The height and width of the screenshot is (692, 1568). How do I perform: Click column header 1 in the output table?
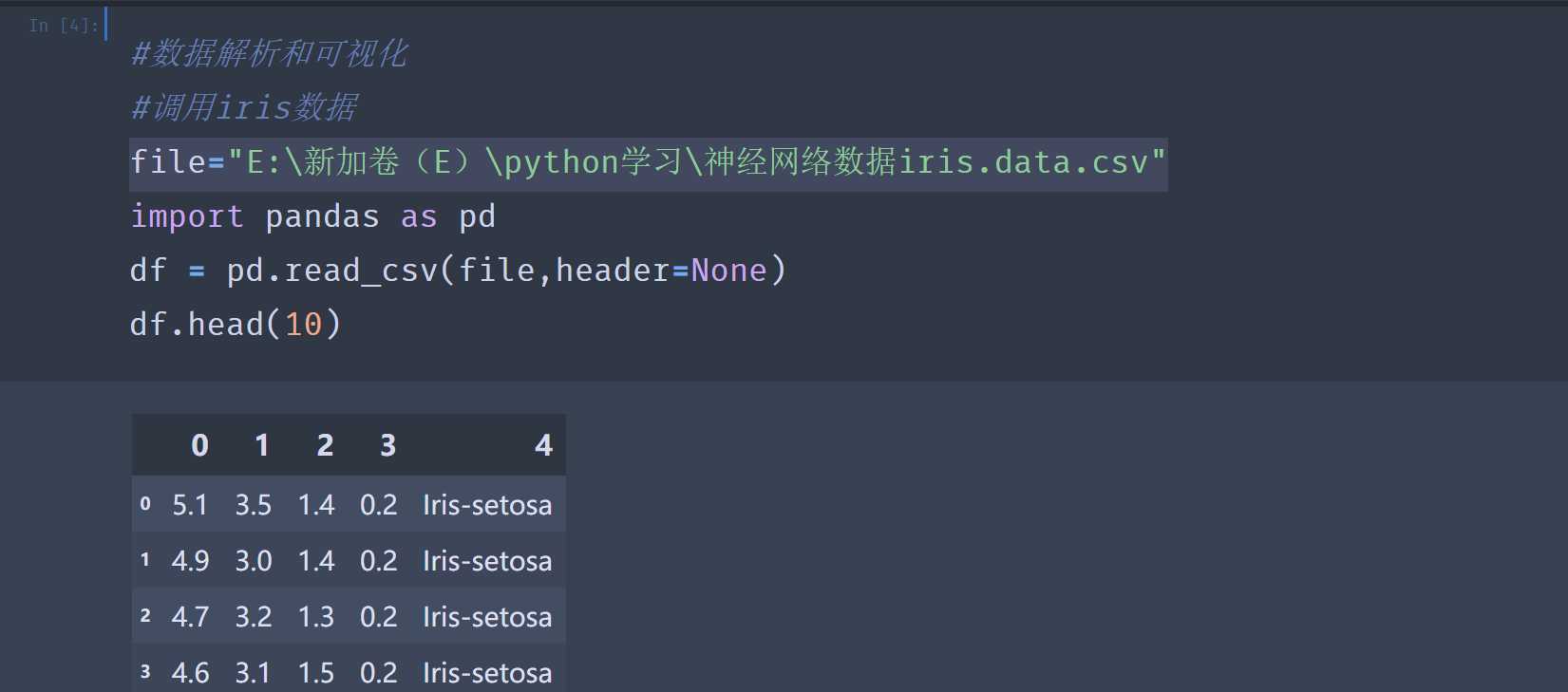[x=262, y=445]
